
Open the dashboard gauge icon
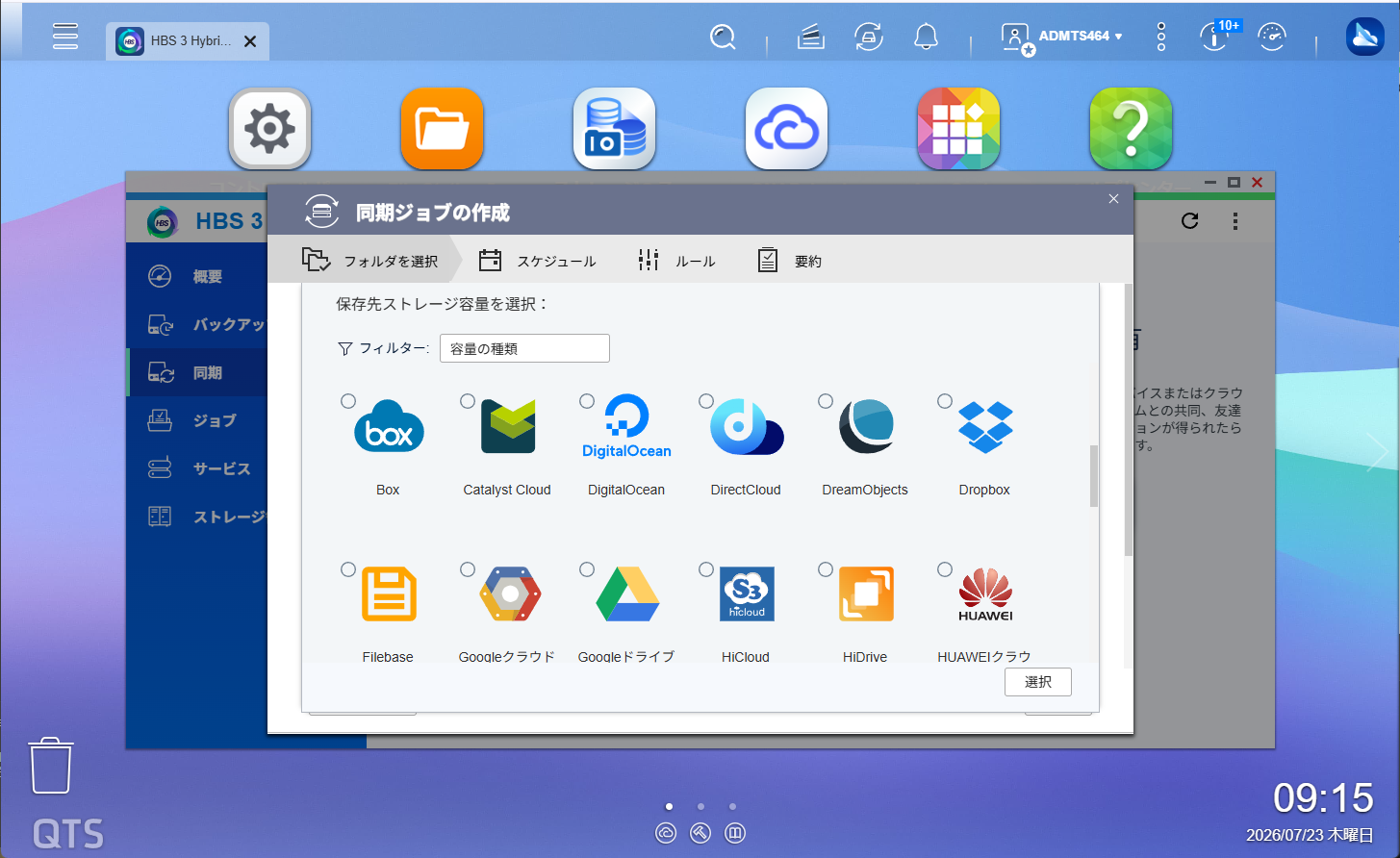click(1272, 38)
